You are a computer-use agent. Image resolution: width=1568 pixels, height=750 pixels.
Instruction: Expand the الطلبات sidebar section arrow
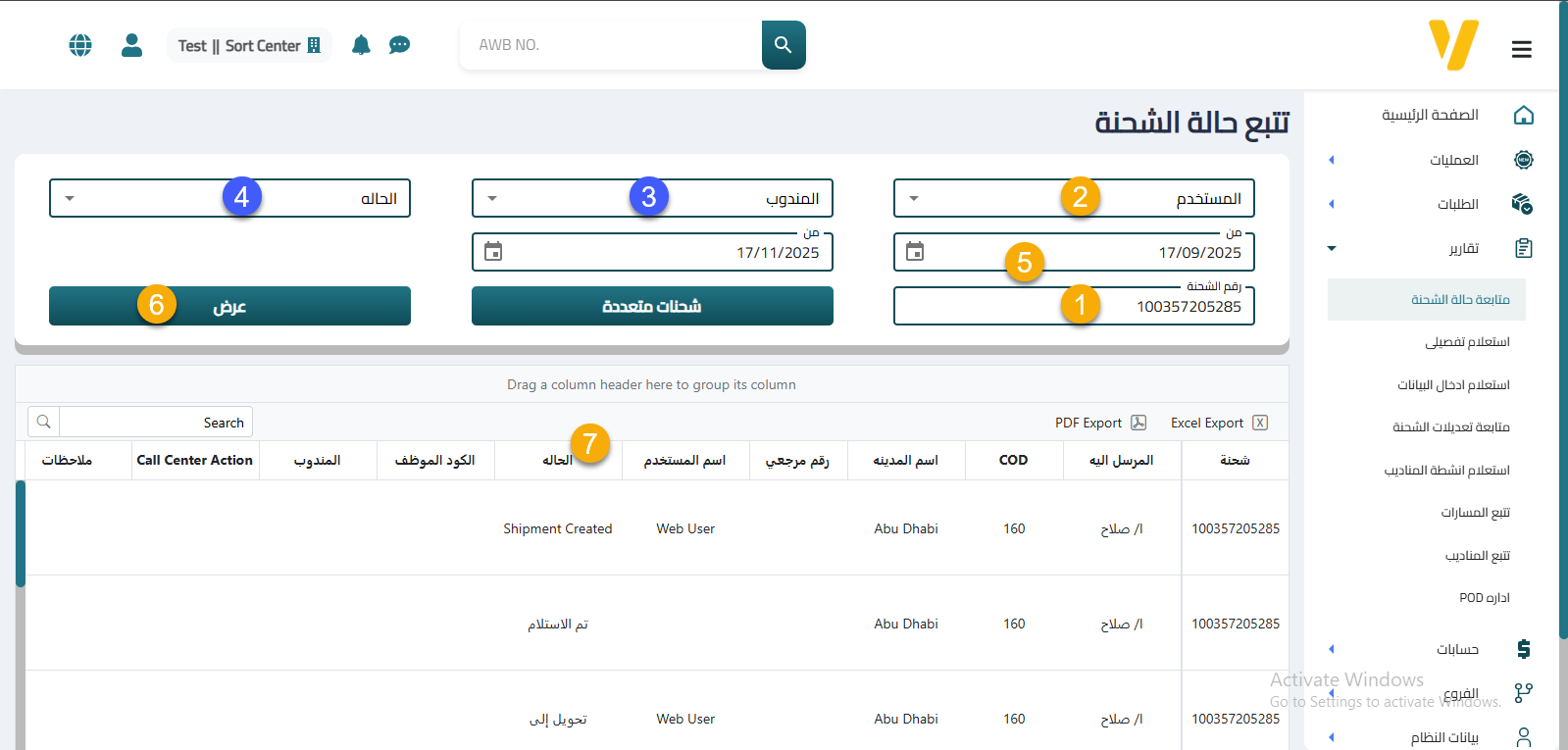click(1332, 204)
